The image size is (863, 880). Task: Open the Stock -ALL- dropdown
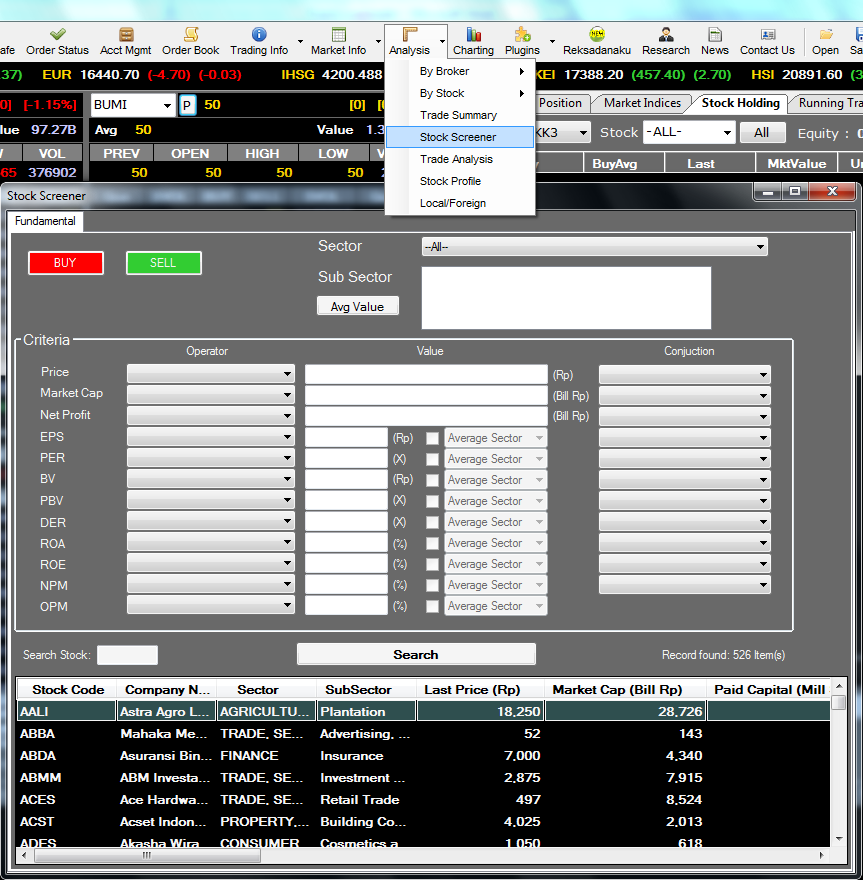point(689,132)
